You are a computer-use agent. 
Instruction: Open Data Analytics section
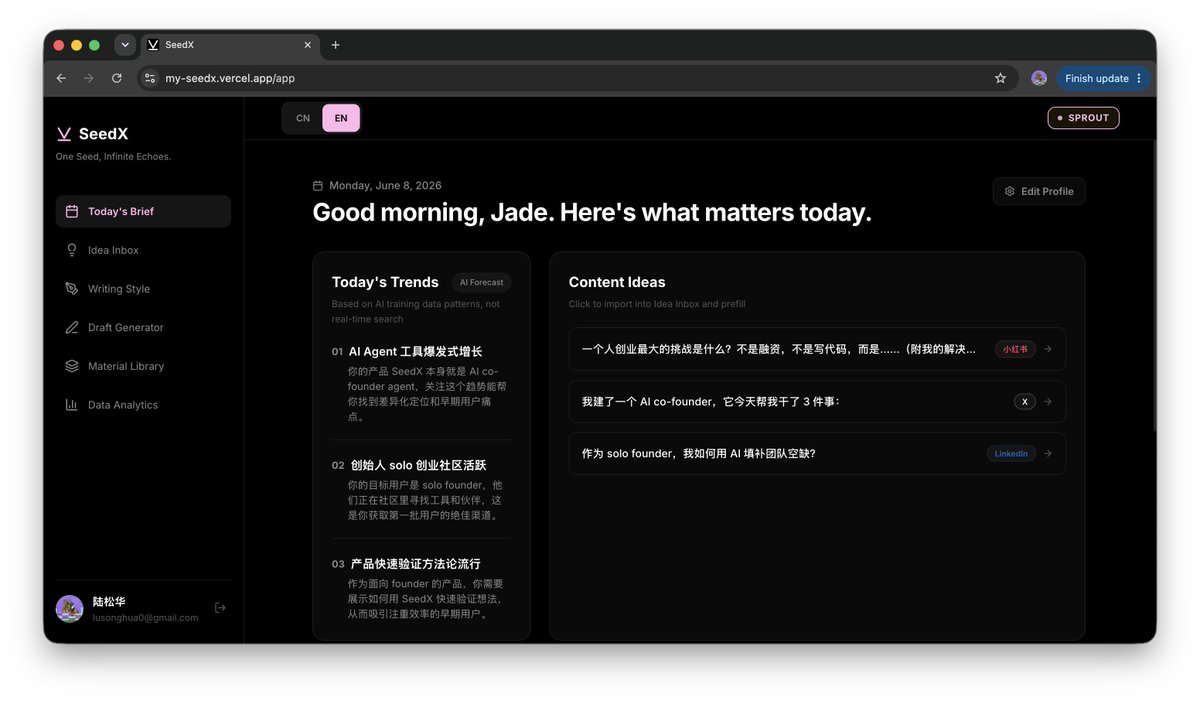[x=143, y=405]
